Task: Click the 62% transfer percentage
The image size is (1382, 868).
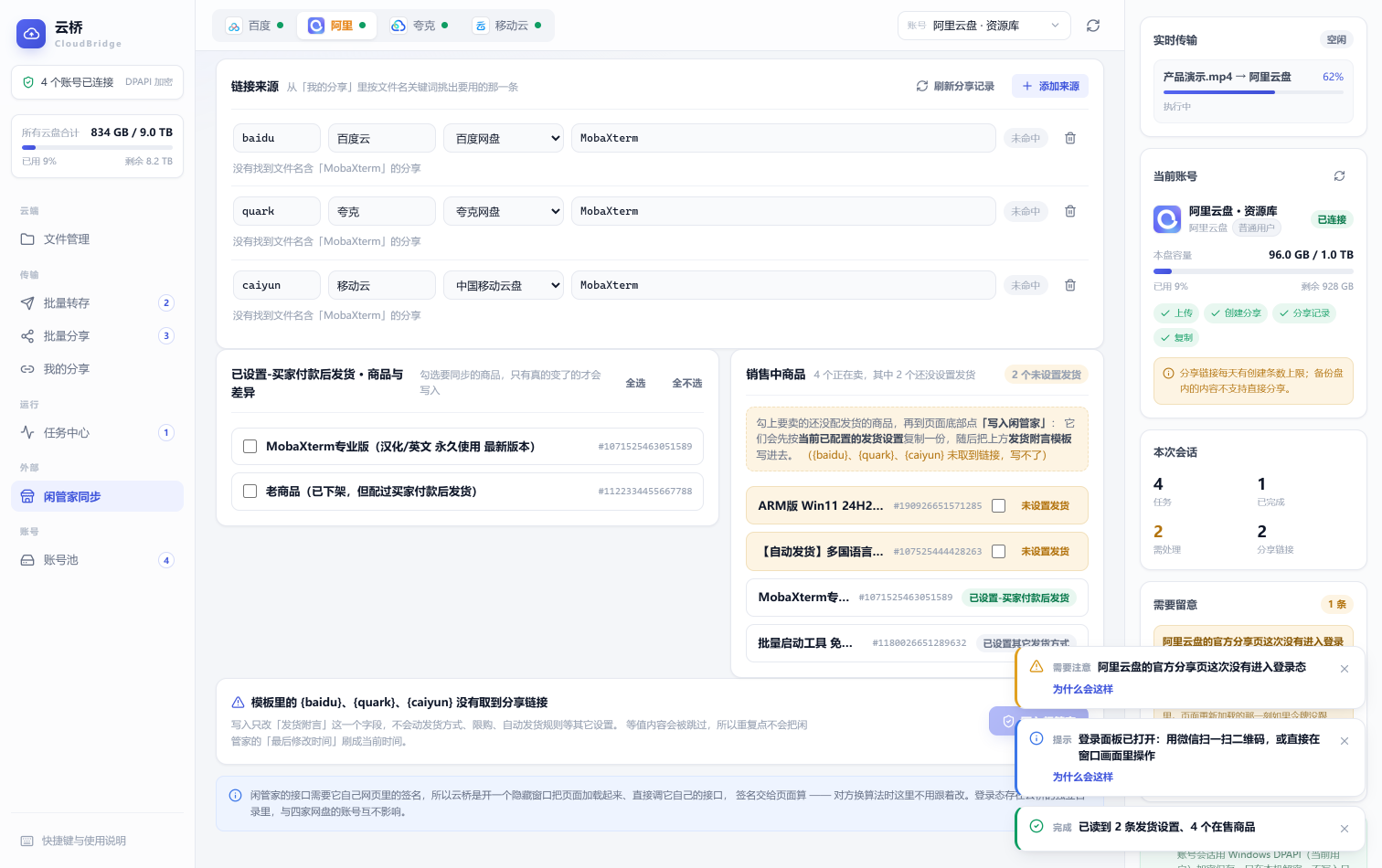Action: [1334, 77]
